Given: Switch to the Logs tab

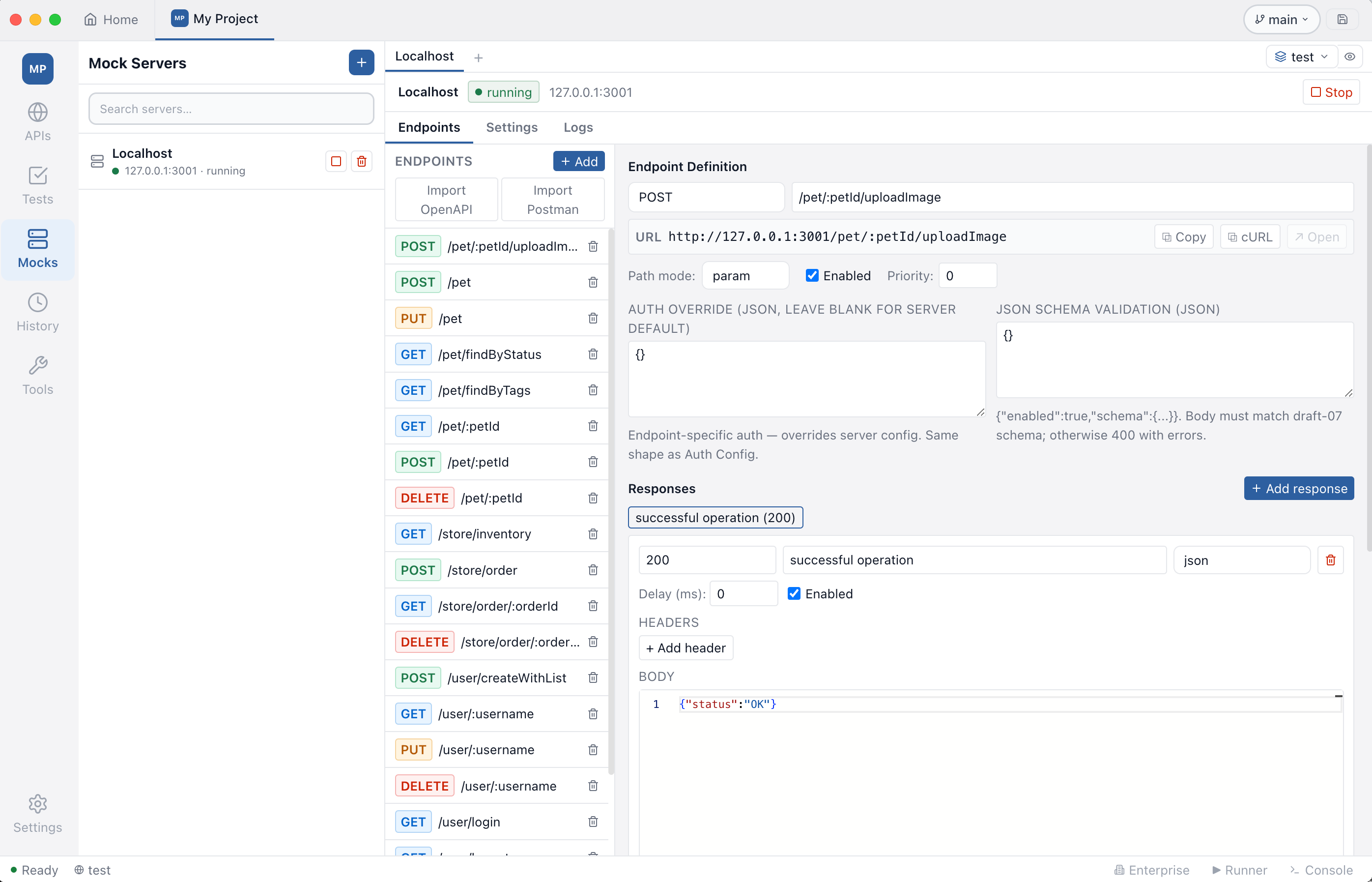Looking at the screenshot, I should [x=578, y=127].
